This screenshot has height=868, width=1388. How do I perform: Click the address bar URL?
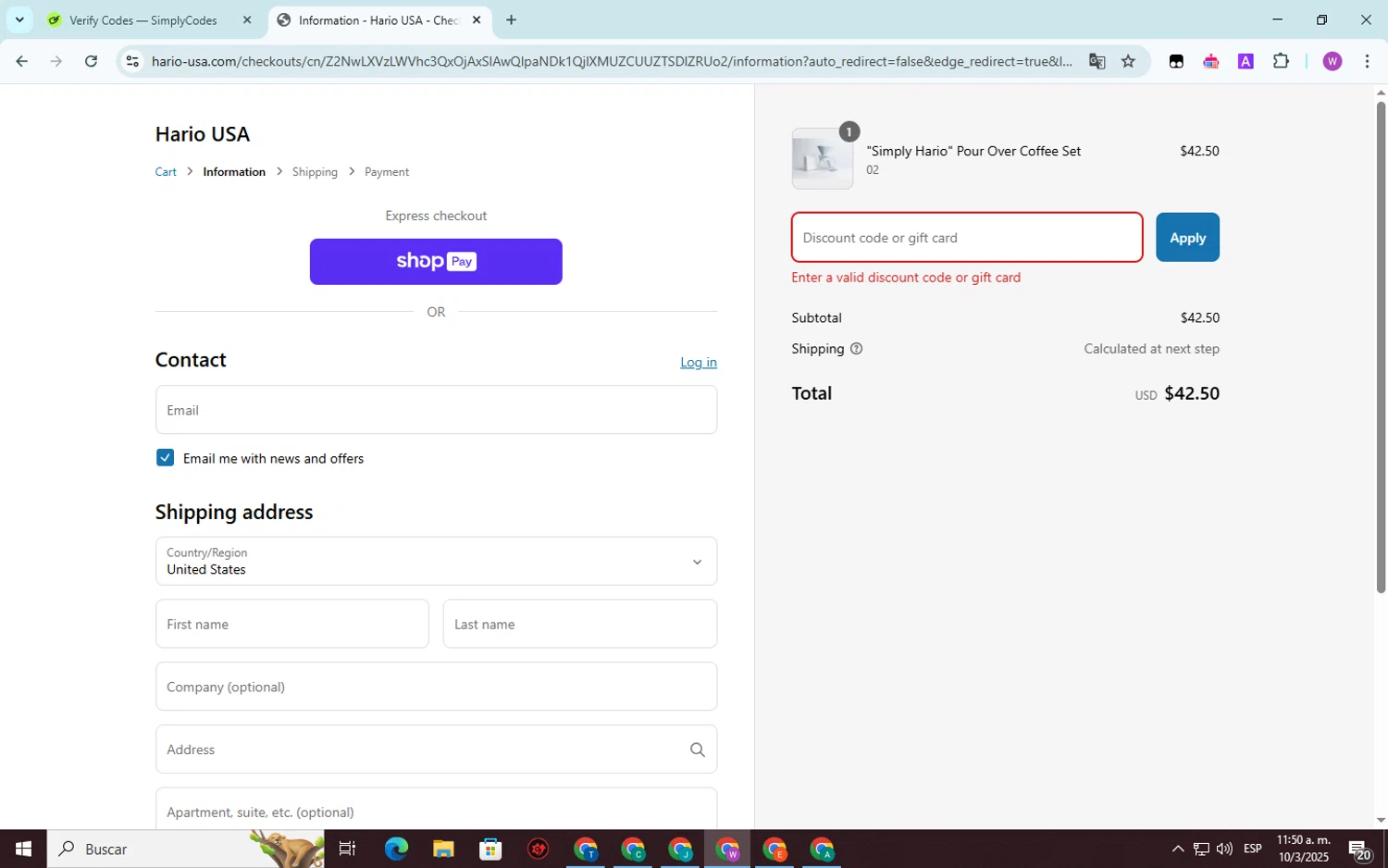point(612,61)
